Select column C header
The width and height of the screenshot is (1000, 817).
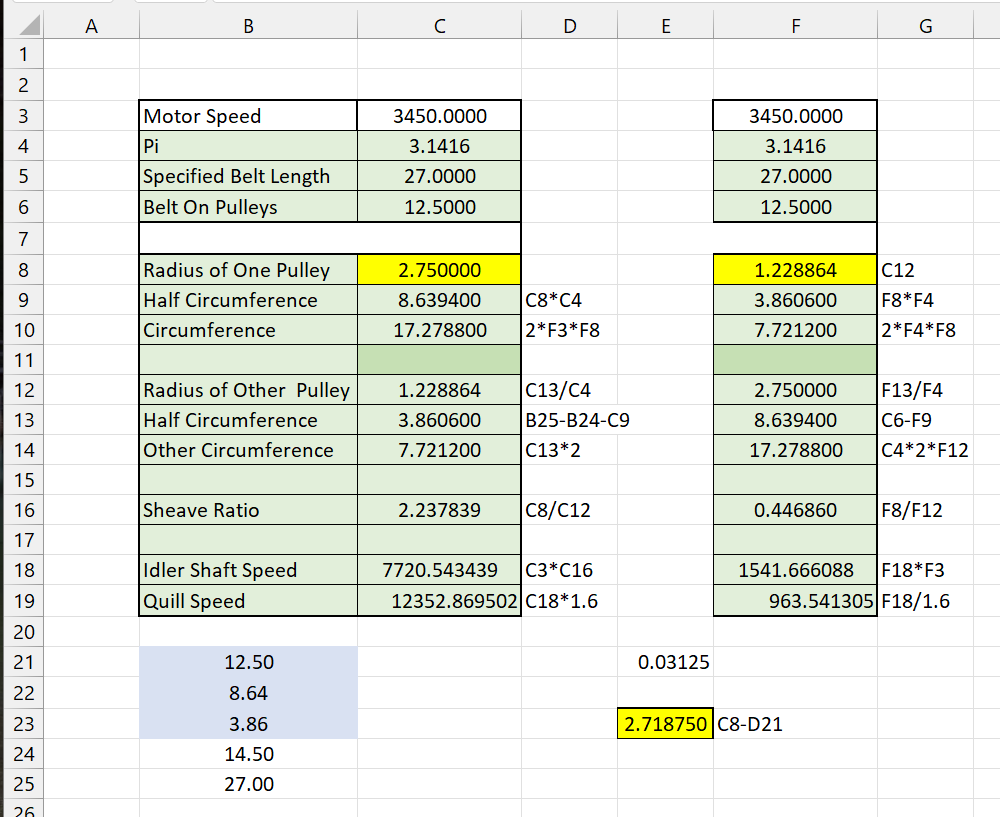click(x=439, y=26)
